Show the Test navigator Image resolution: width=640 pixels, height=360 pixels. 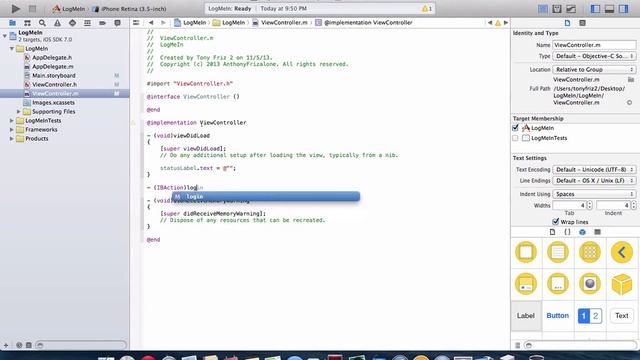point(72,23)
